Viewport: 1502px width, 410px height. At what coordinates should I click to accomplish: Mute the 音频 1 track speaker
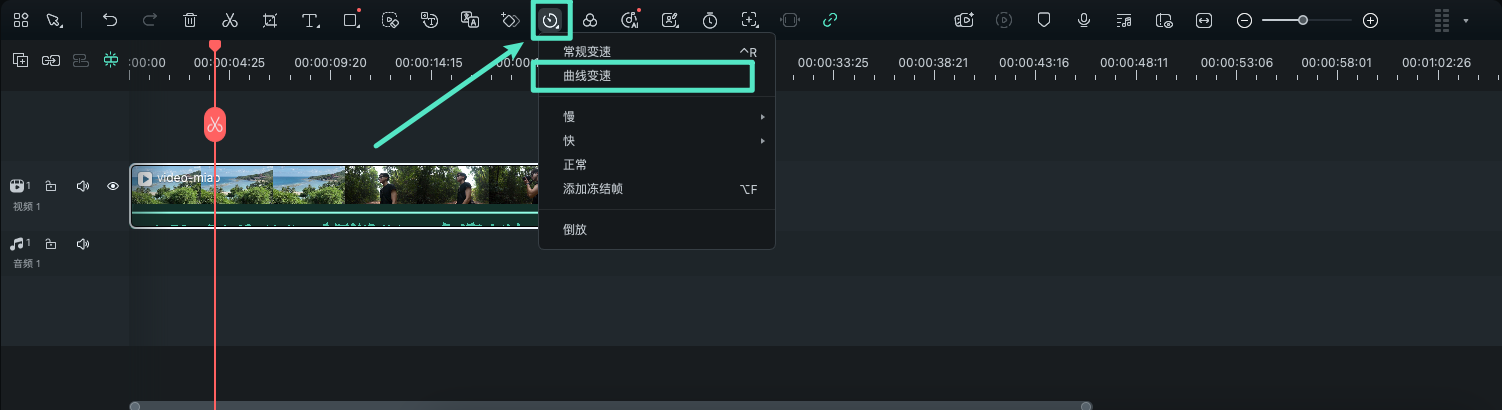[83, 244]
